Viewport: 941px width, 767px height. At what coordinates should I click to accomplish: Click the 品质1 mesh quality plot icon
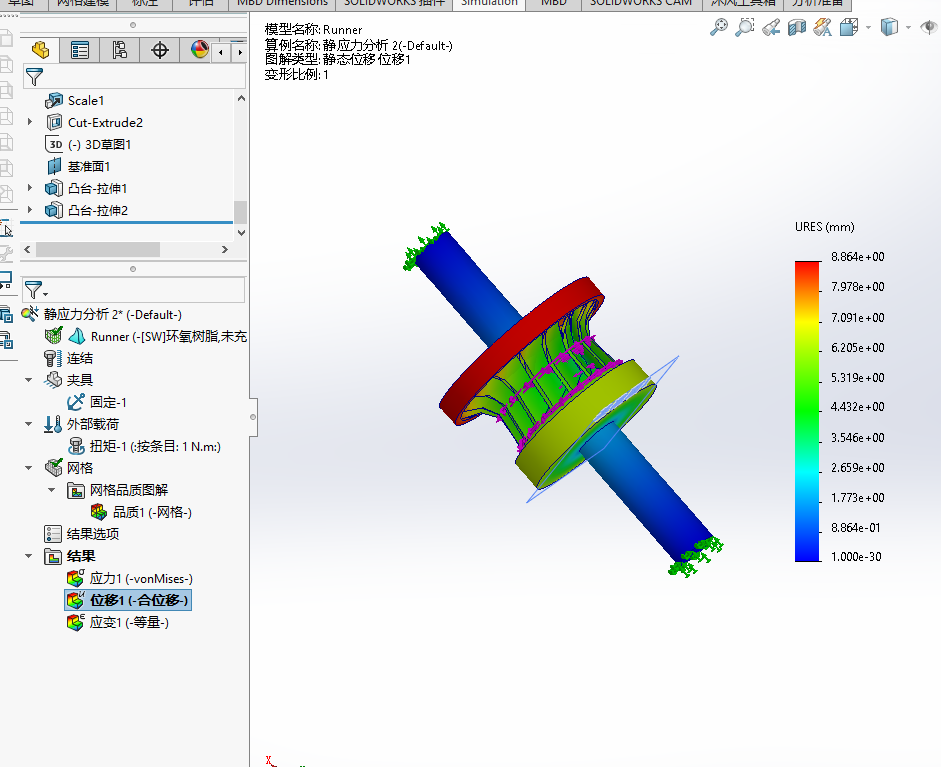[x=98, y=512]
